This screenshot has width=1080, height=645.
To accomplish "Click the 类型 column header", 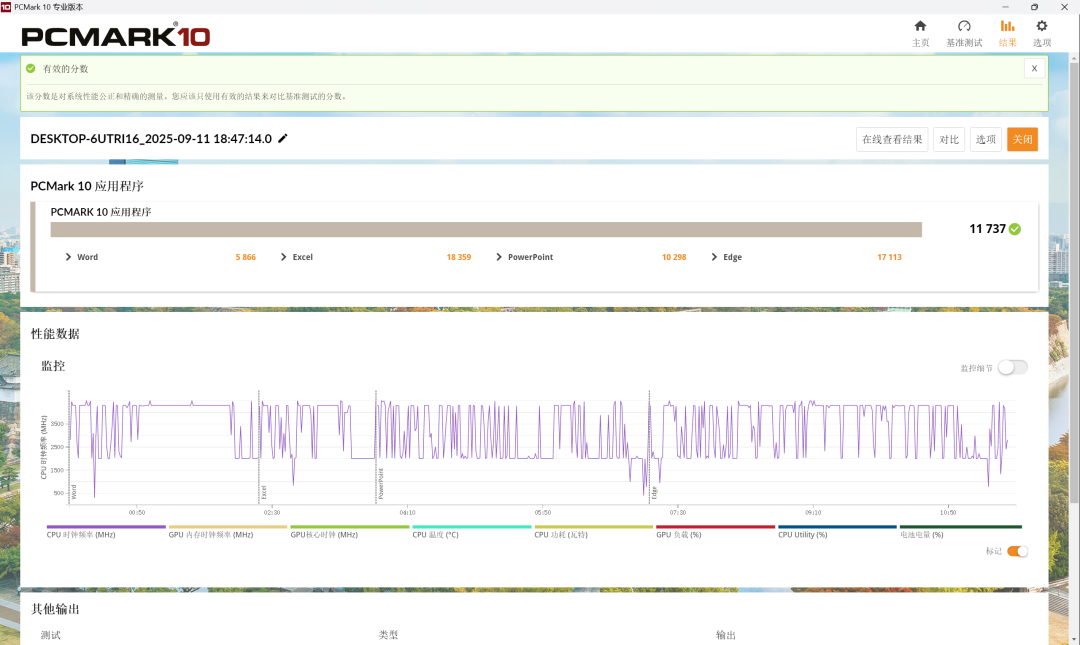I will (388, 635).
